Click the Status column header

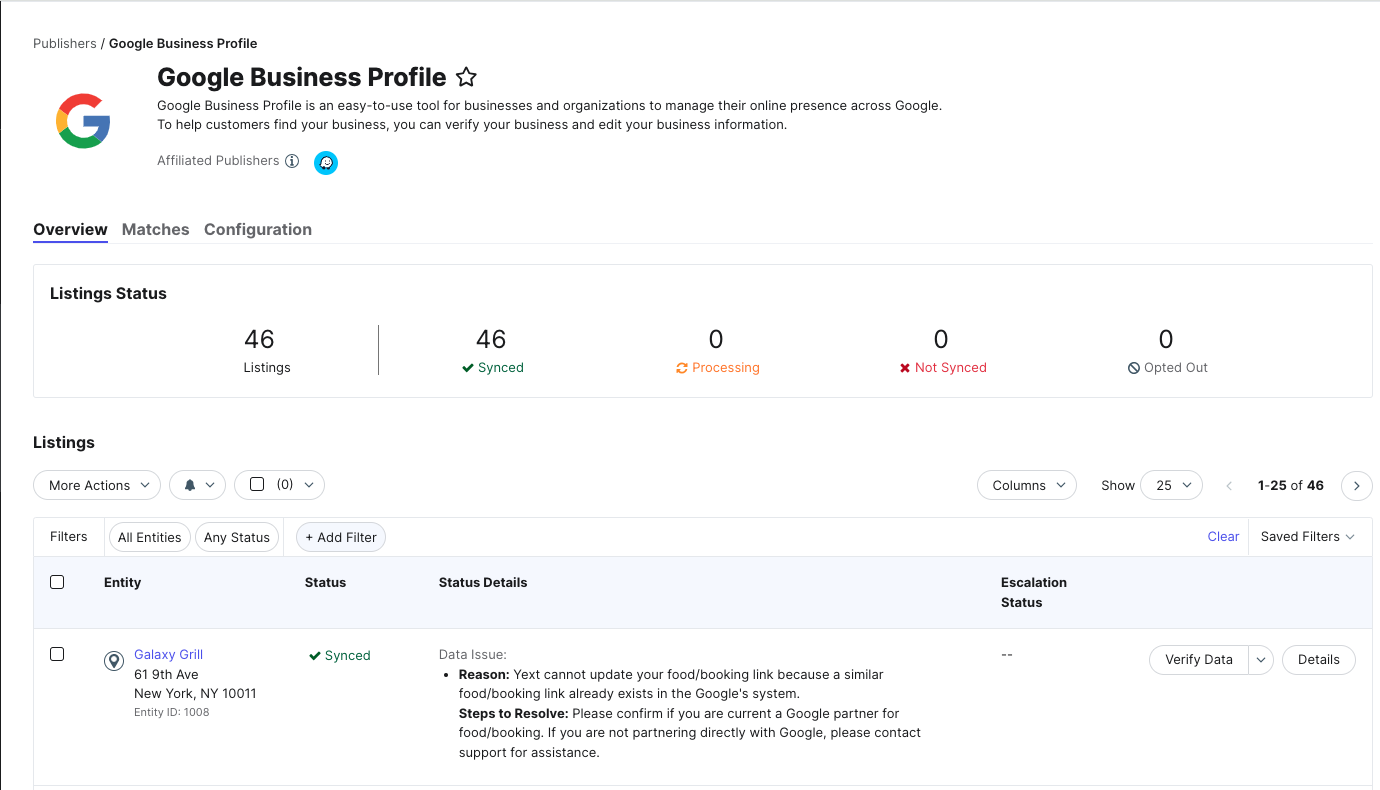pyautogui.click(x=325, y=582)
